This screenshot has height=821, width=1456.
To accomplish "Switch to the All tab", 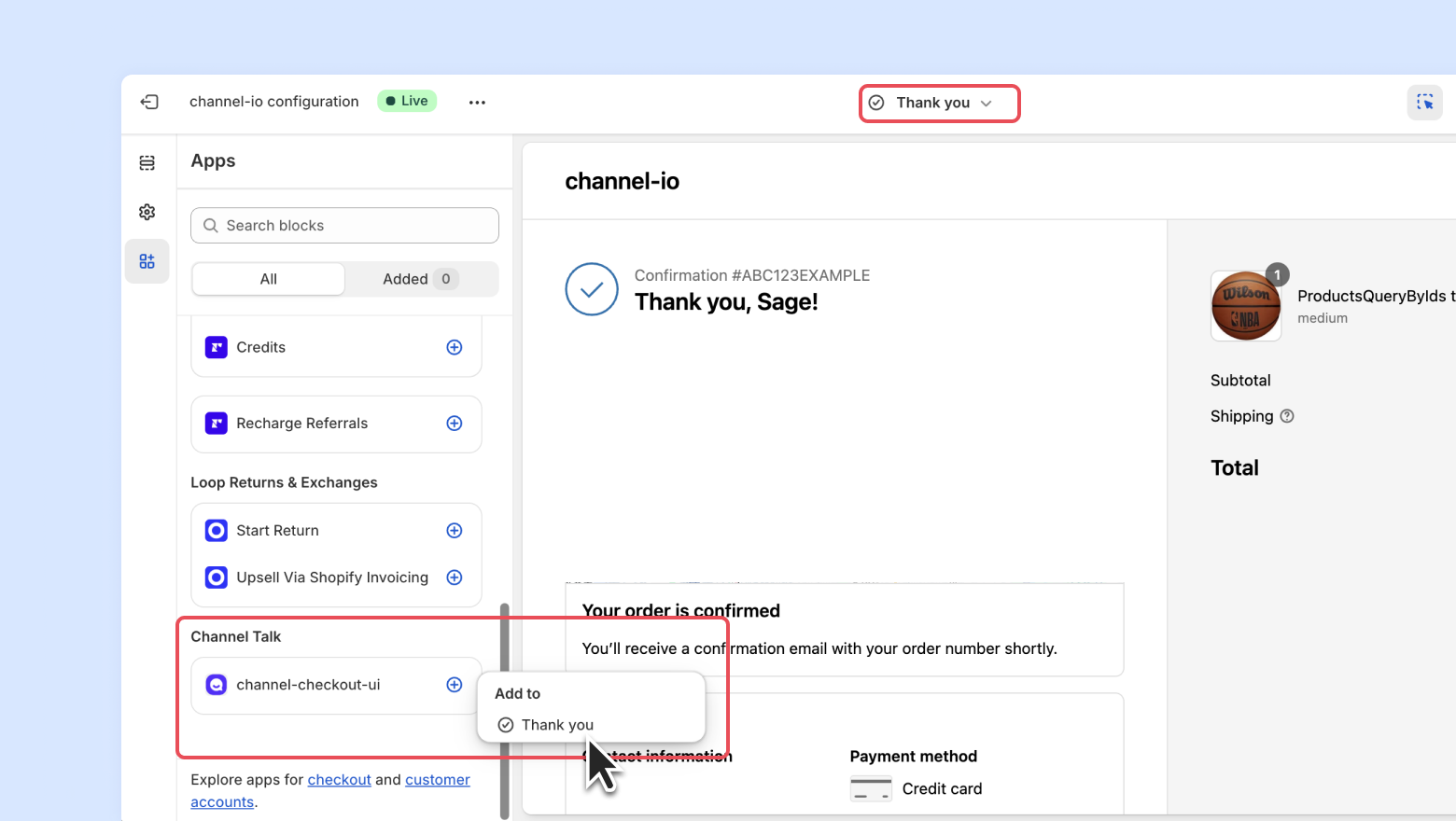I will pos(269,279).
